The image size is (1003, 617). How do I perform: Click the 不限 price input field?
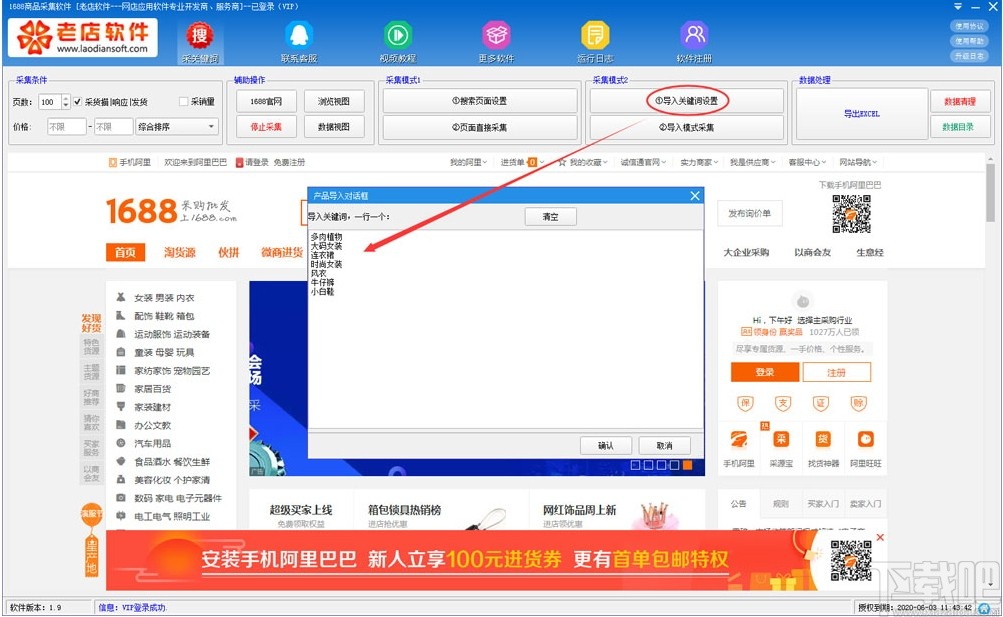point(65,125)
